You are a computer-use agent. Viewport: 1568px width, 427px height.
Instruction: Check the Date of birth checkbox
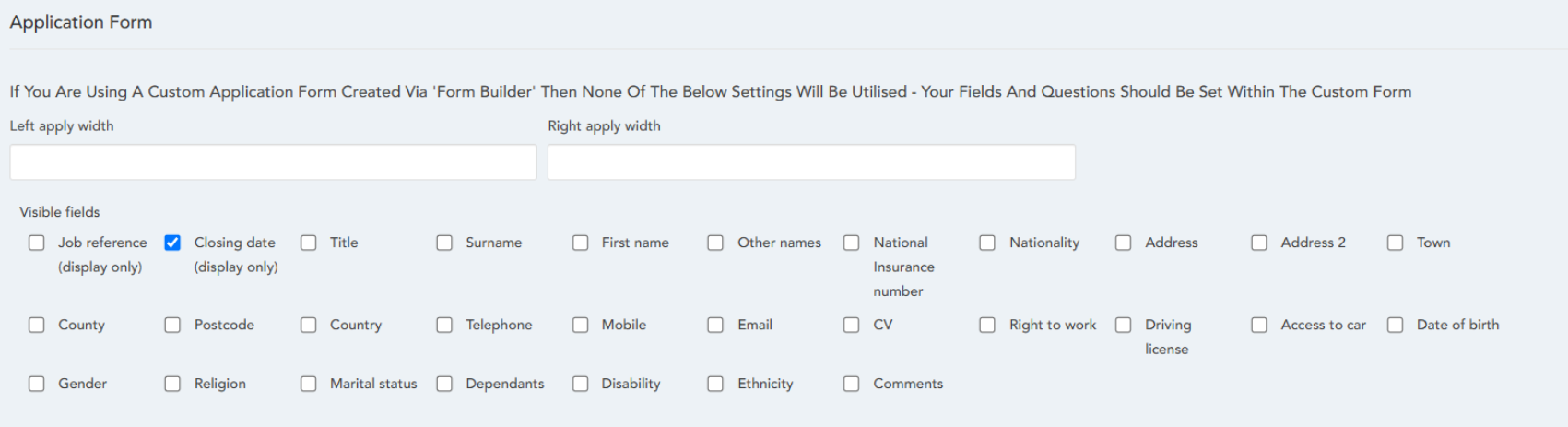tap(1396, 325)
